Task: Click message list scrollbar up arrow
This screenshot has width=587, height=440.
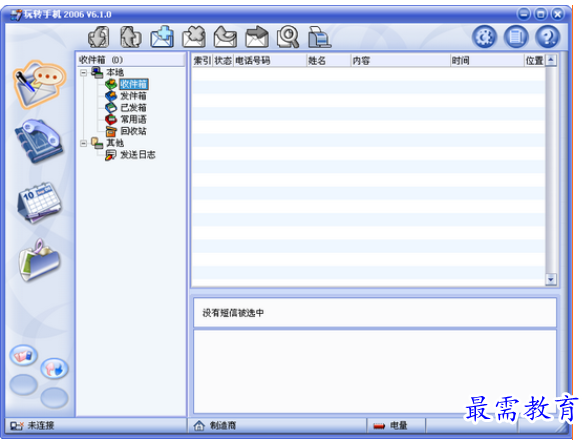Action: click(x=551, y=60)
